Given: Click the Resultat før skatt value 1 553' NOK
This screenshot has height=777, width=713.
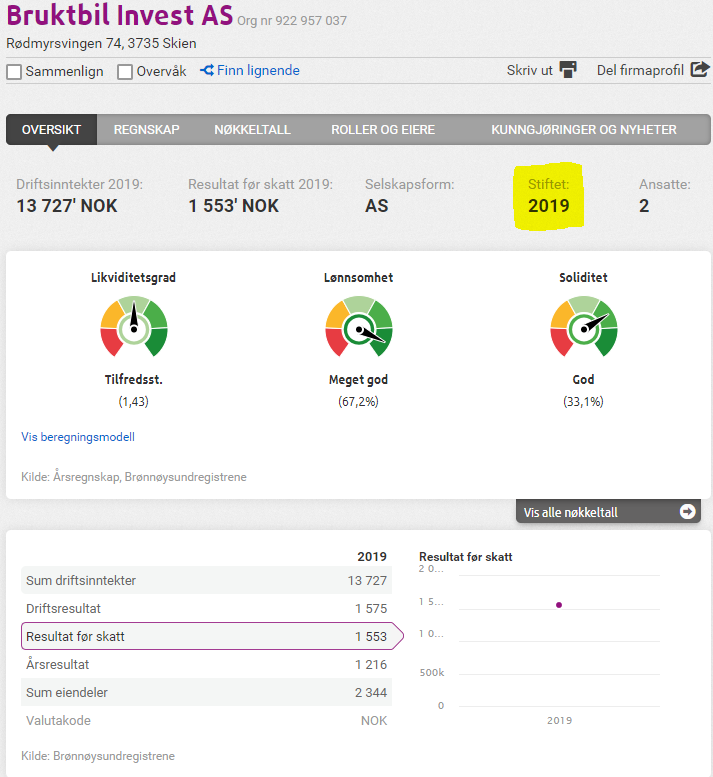Looking at the screenshot, I should 234,206.
